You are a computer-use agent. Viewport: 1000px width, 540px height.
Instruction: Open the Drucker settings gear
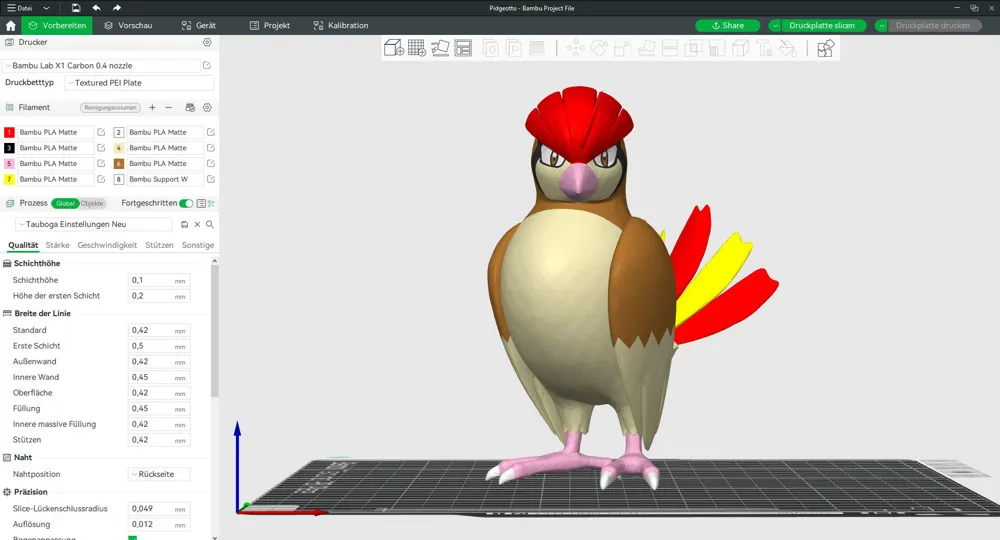pyautogui.click(x=207, y=42)
